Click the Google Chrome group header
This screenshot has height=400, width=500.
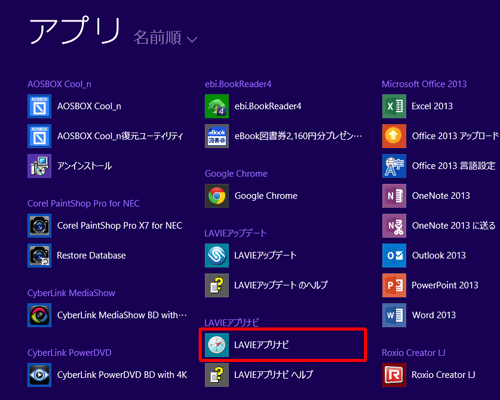pyautogui.click(x=236, y=174)
